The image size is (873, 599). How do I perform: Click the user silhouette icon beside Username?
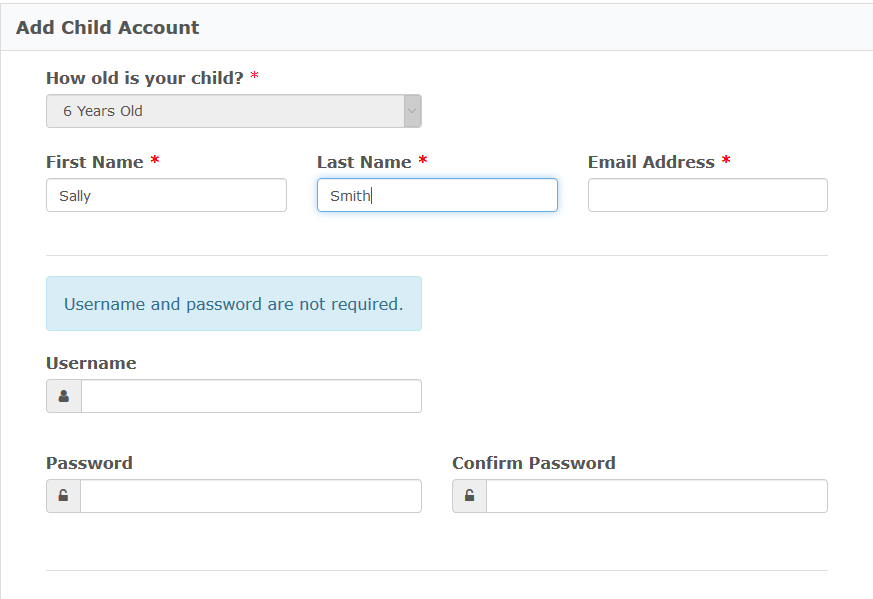(x=64, y=396)
